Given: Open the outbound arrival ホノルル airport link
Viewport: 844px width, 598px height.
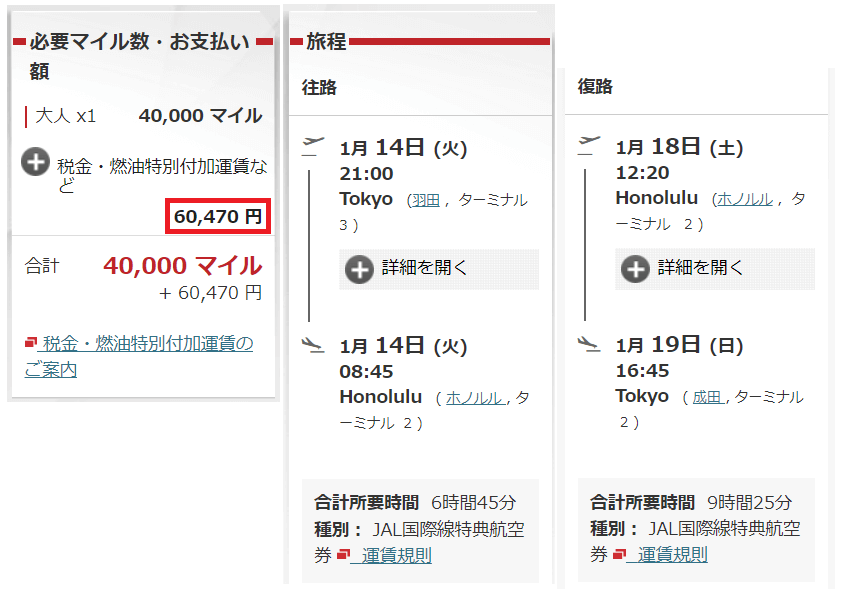Looking at the screenshot, I should [x=475, y=398].
